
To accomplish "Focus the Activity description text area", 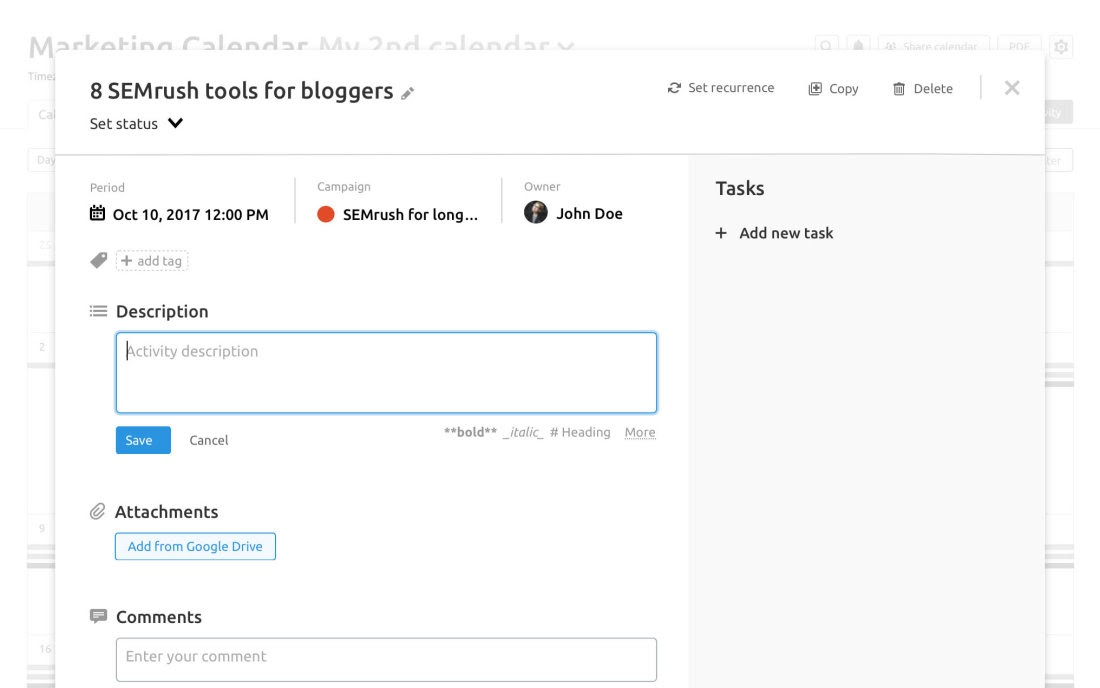I will point(387,372).
